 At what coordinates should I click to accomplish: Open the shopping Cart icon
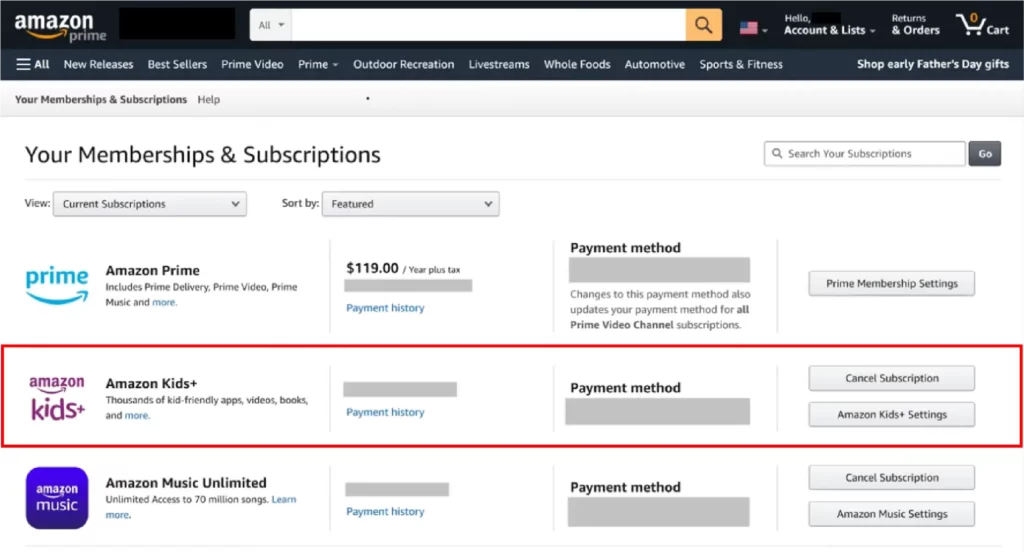(x=983, y=25)
